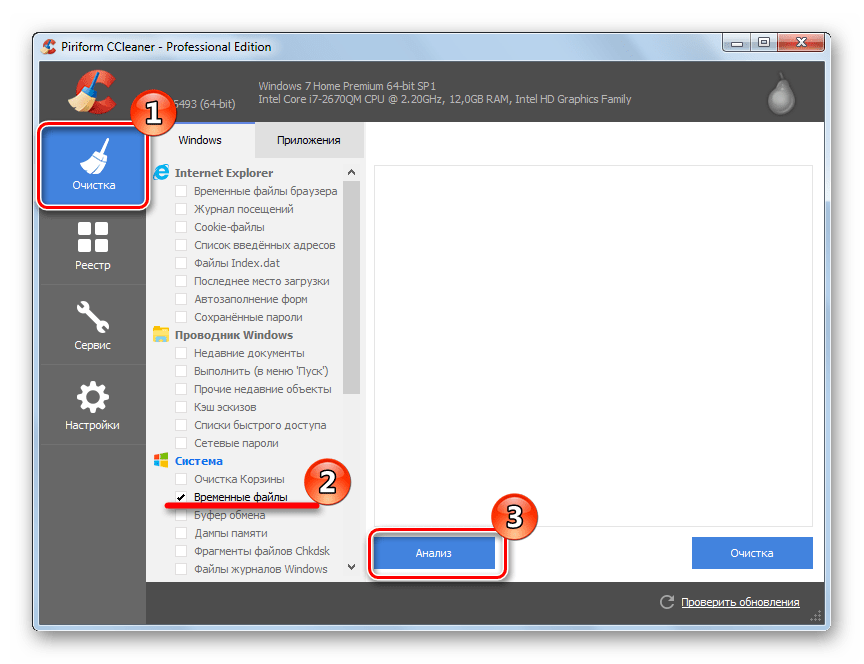Check the Cookie-файлы checkbox

coord(181,227)
